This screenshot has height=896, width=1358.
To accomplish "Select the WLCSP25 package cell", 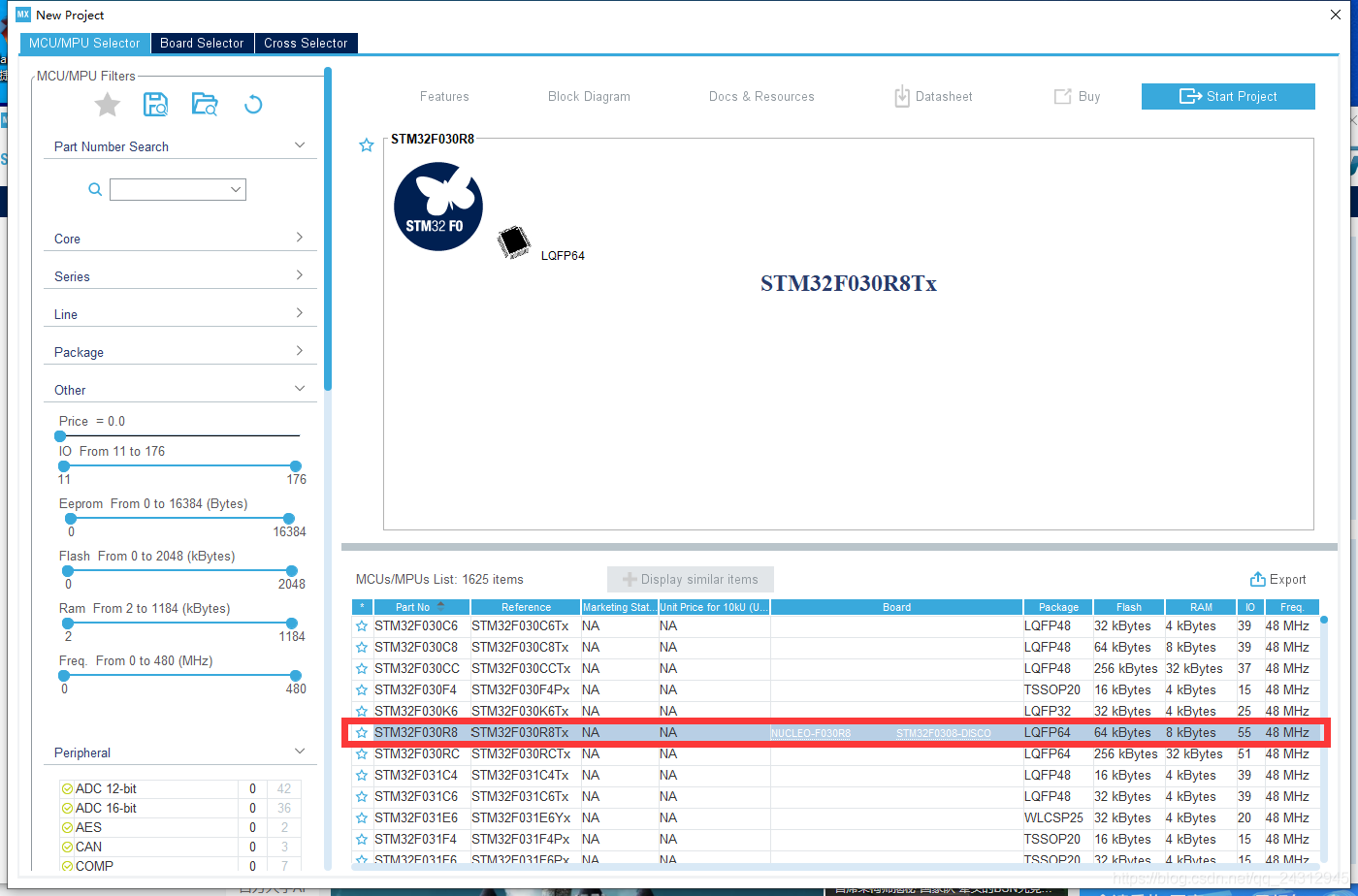I will [x=1058, y=818].
